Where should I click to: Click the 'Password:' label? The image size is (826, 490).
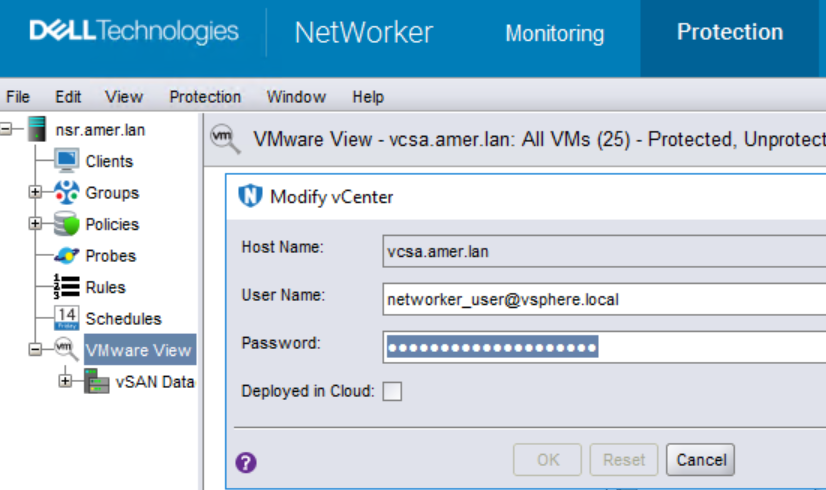(281, 343)
